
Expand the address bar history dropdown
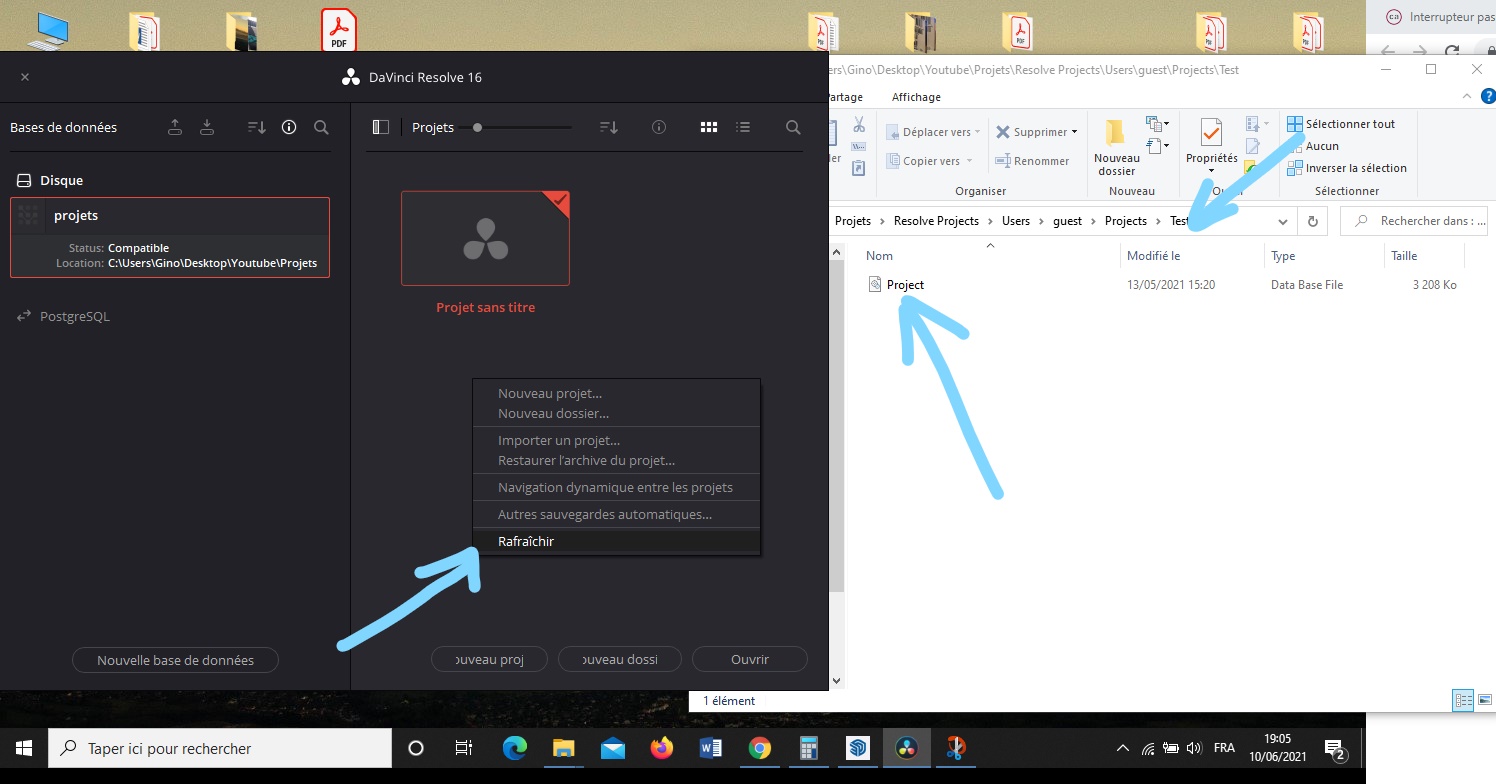click(1282, 221)
